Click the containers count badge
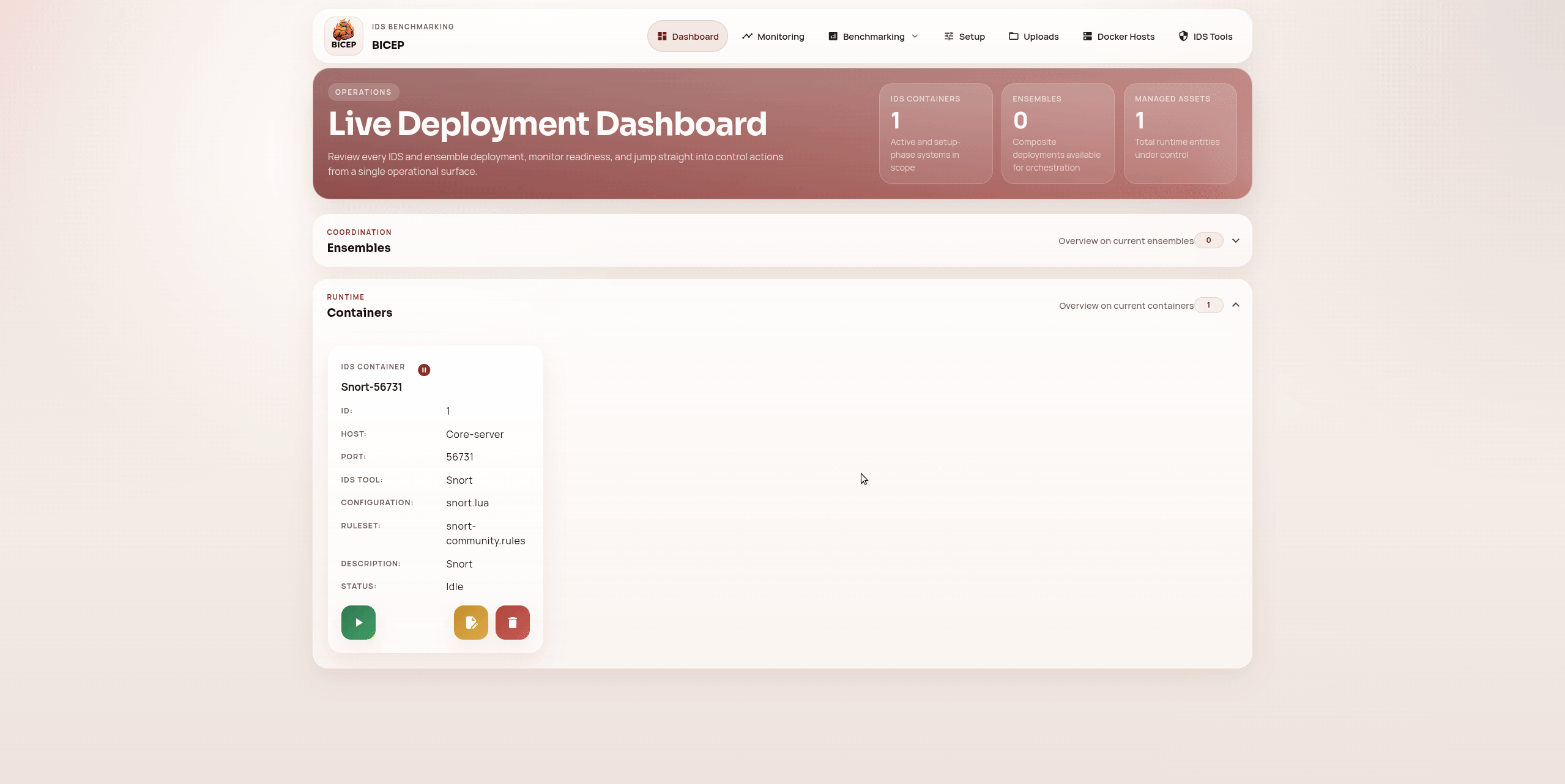The width and height of the screenshot is (1565, 784). (1208, 305)
